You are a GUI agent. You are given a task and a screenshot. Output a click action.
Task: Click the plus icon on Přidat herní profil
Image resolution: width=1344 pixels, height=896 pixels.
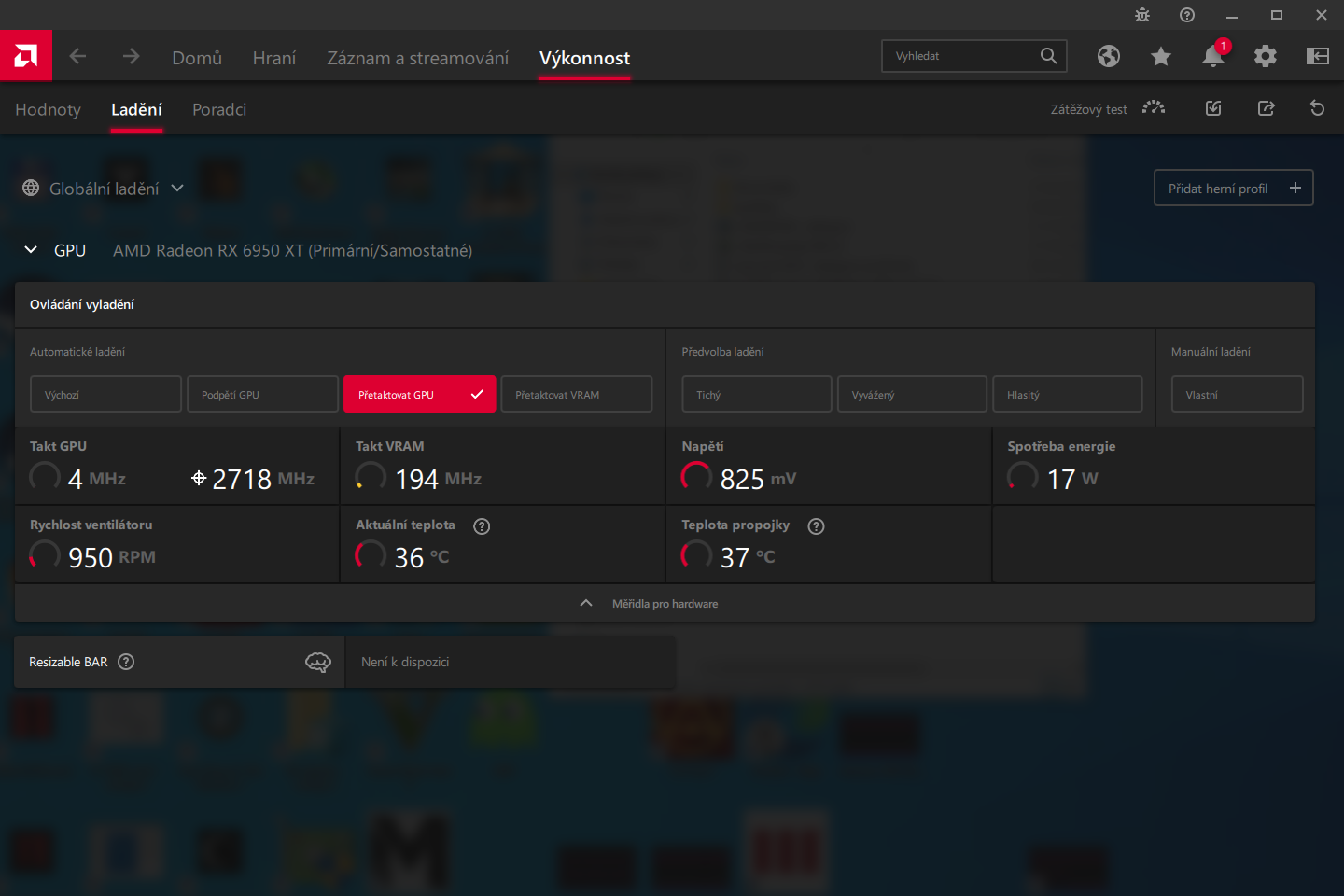(x=1295, y=188)
